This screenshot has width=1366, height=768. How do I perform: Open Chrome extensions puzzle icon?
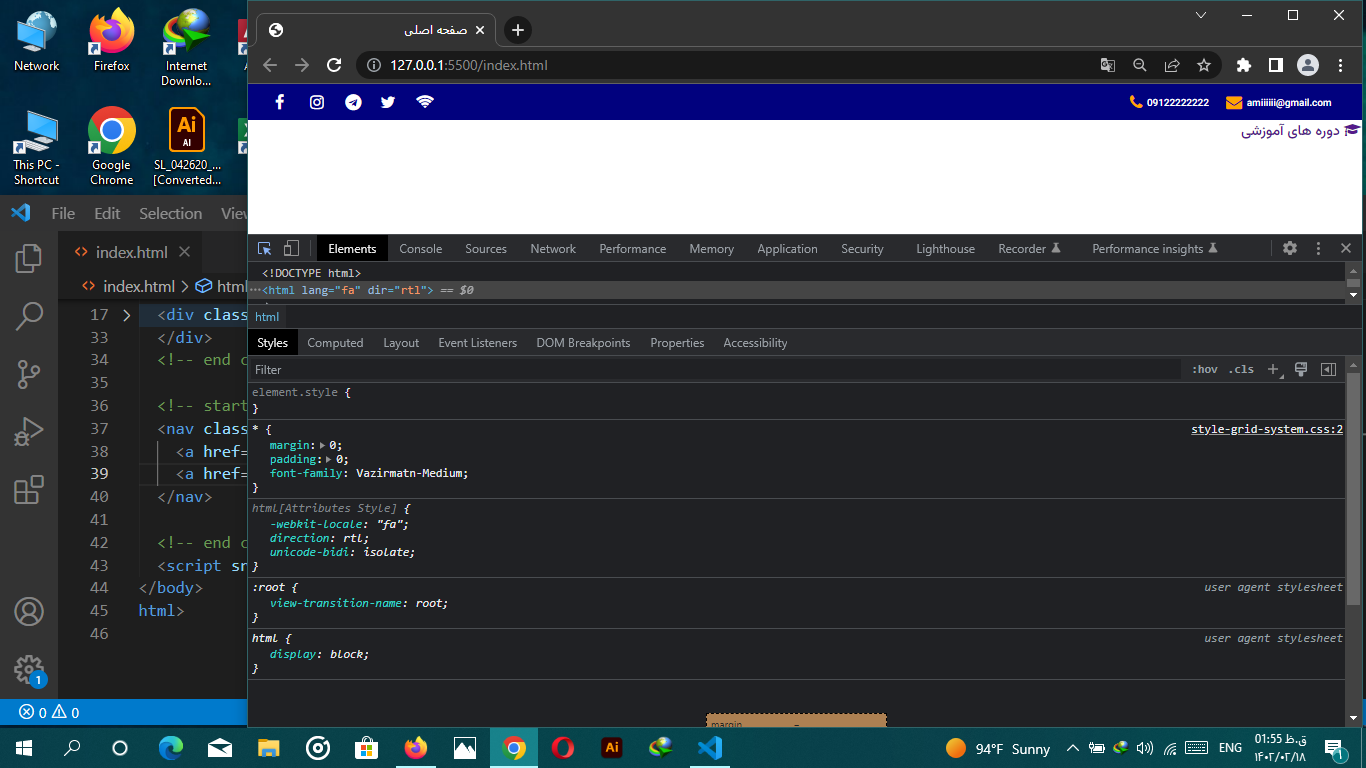pos(1244,65)
